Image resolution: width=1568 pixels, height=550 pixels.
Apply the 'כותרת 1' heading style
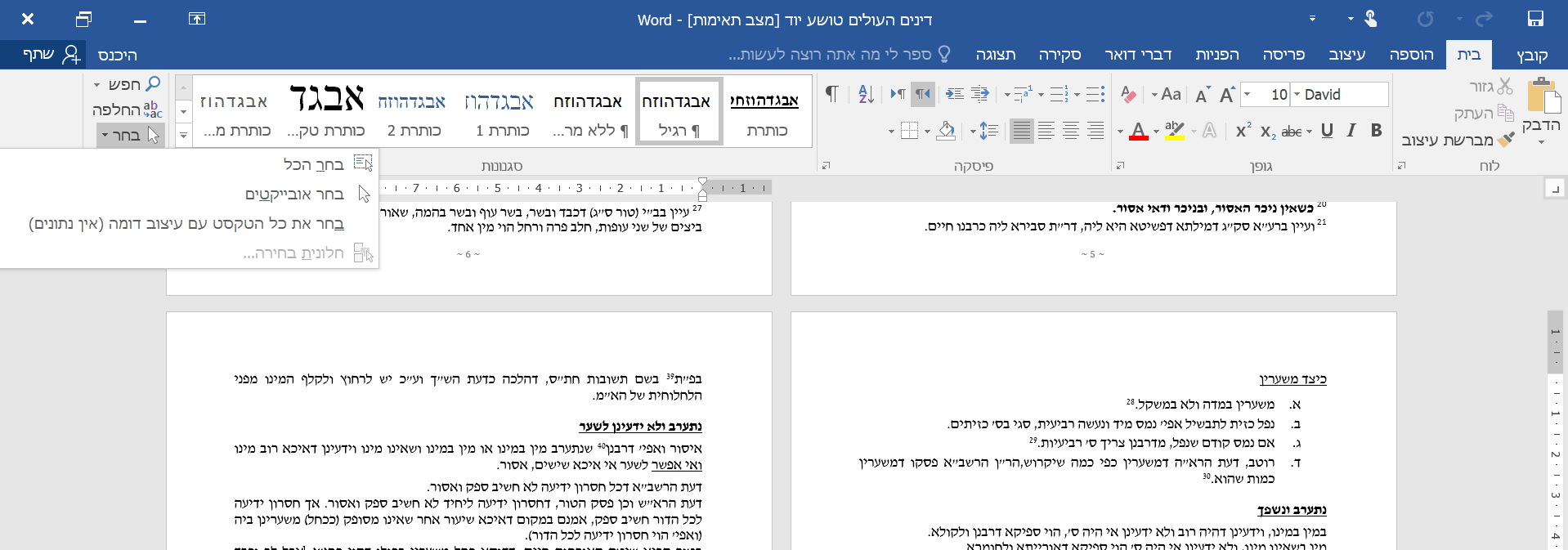click(x=500, y=112)
